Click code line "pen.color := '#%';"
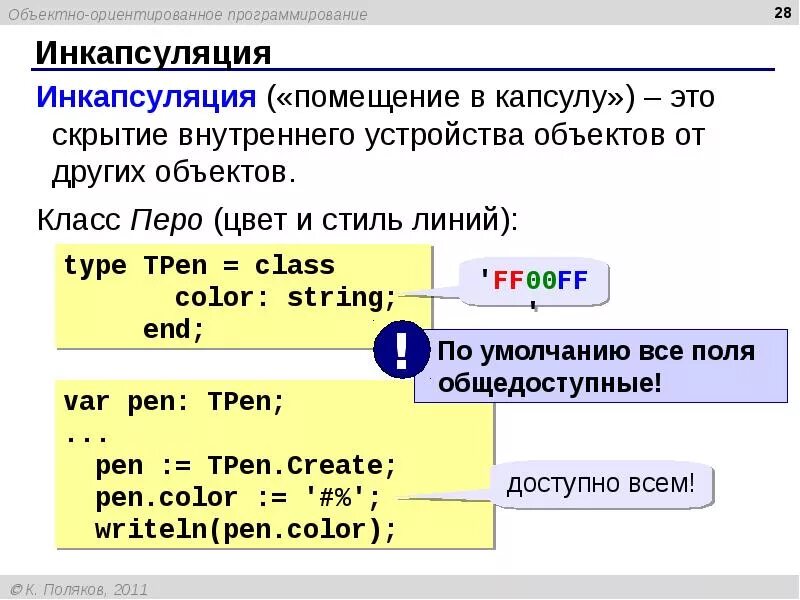This screenshot has width=800, height=600. pyautogui.click(x=238, y=497)
